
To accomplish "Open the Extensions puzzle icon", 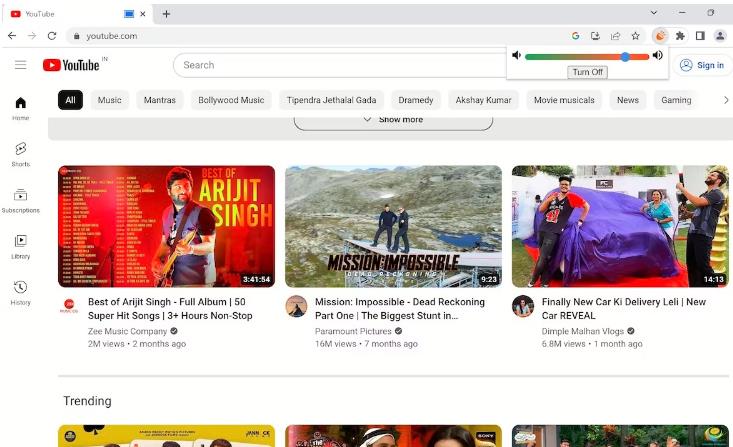I will tap(680, 36).
